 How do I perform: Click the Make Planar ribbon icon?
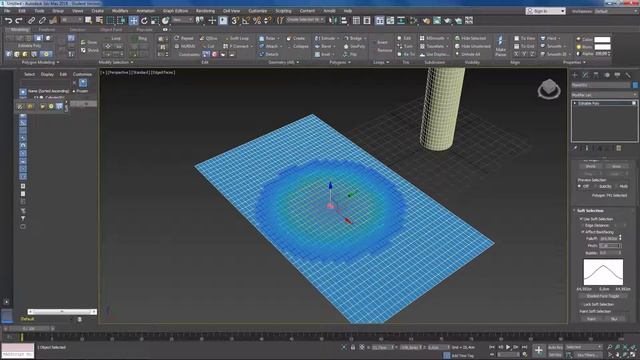pyautogui.click(x=500, y=46)
